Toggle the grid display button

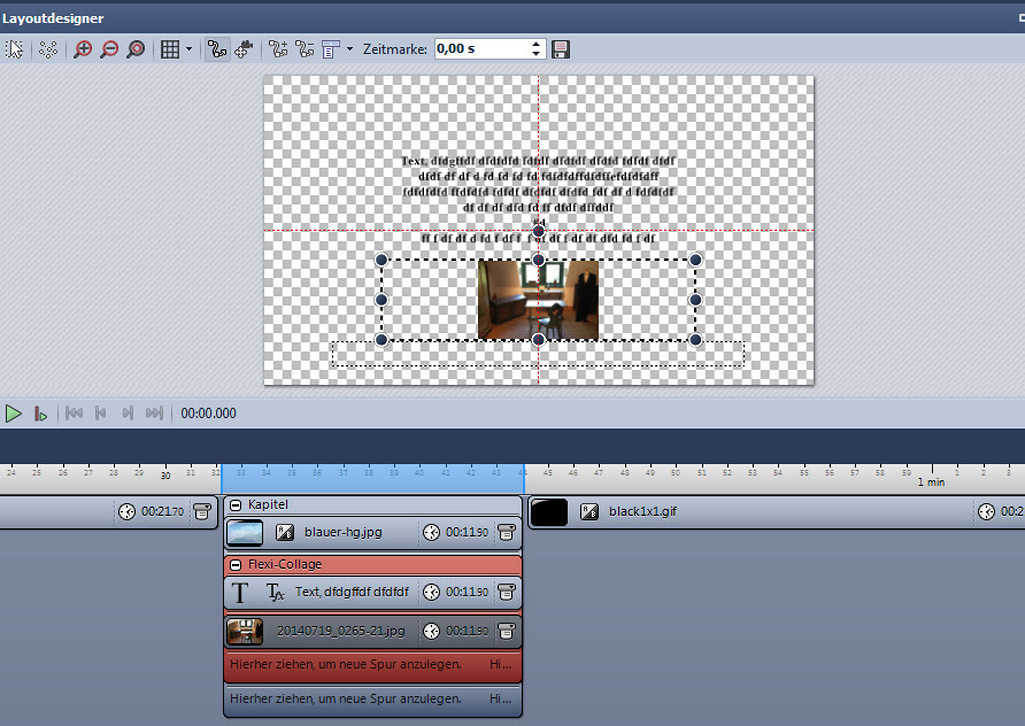(170, 49)
